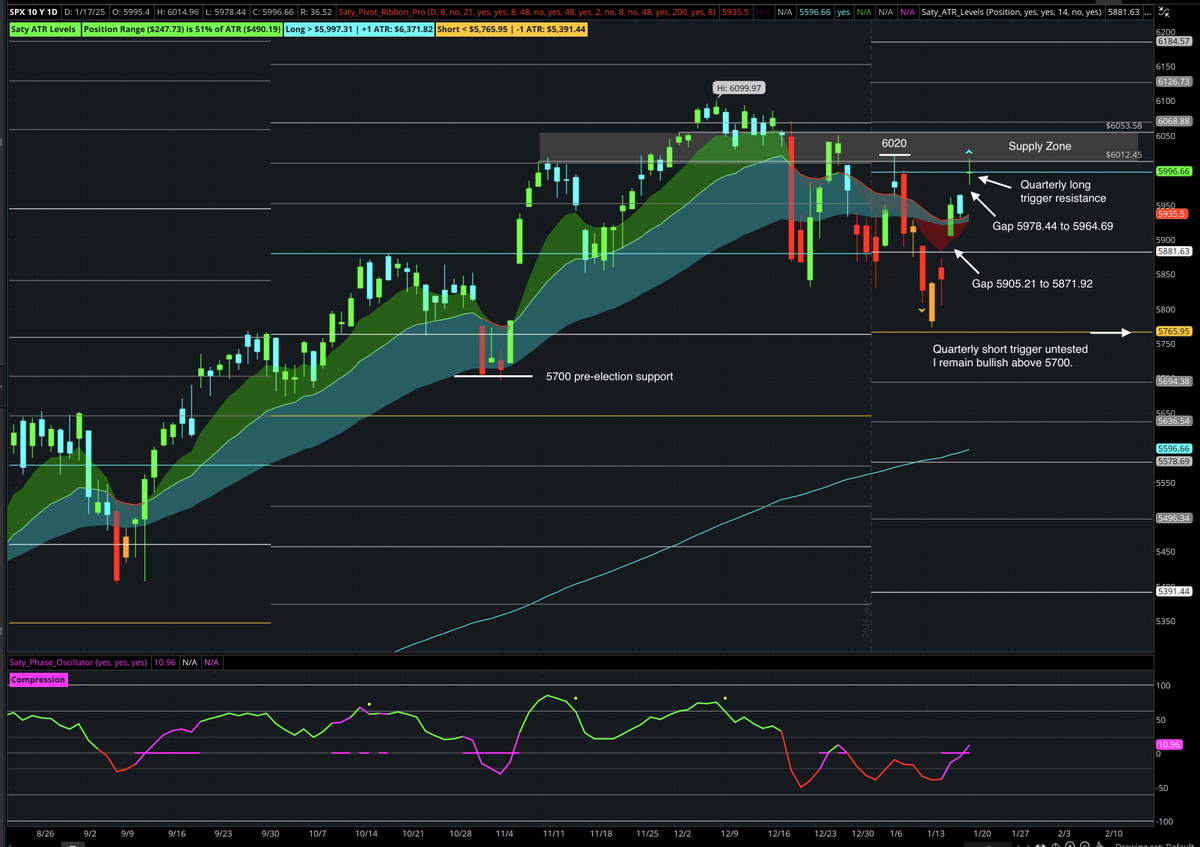1200x847 pixels.
Task: Toggle the magenta Compression badge
Action: 38,679
